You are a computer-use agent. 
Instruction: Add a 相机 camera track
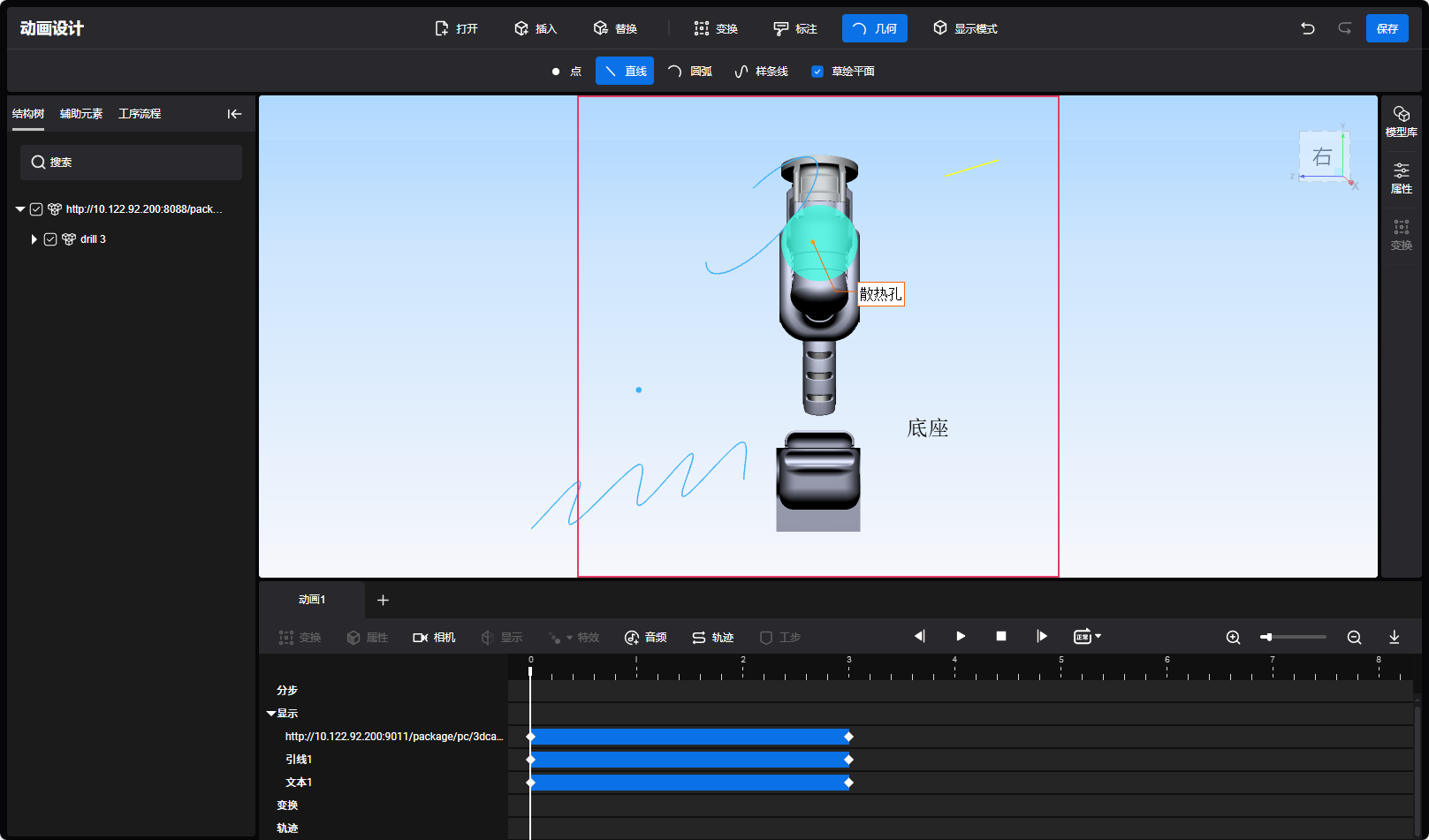tap(434, 637)
